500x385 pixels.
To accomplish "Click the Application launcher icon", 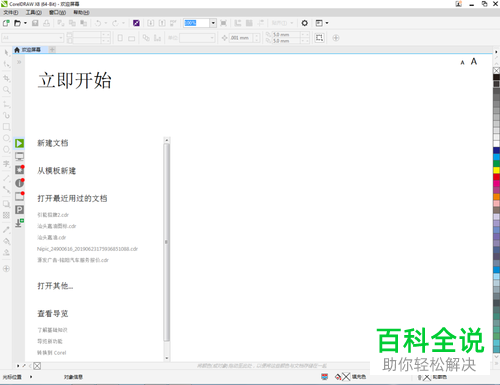I will (319, 23).
